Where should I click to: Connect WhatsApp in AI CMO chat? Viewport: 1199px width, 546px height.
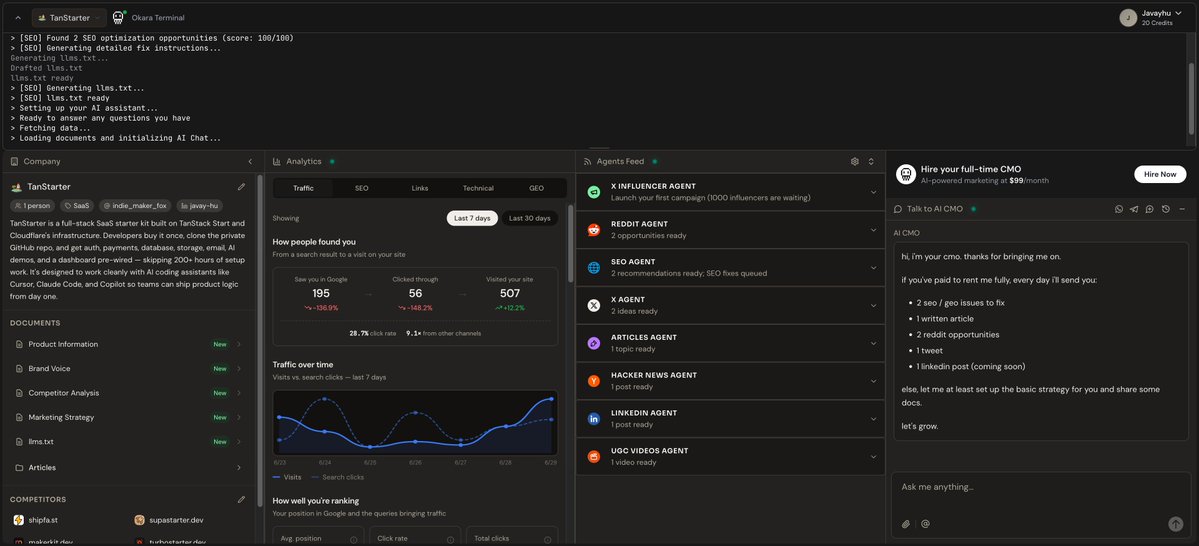click(1119, 209)
